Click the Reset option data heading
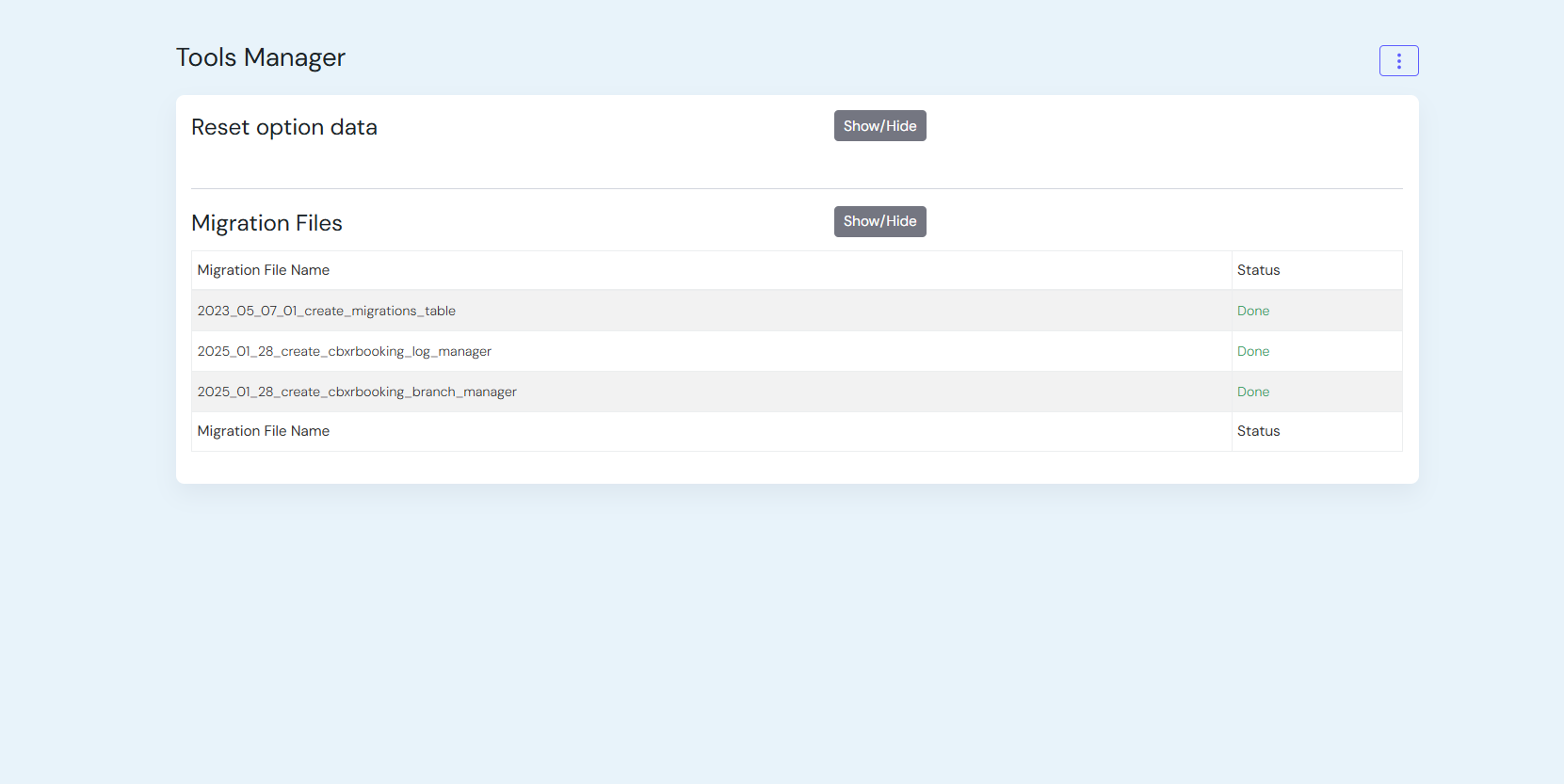 (x=283, y=127)
